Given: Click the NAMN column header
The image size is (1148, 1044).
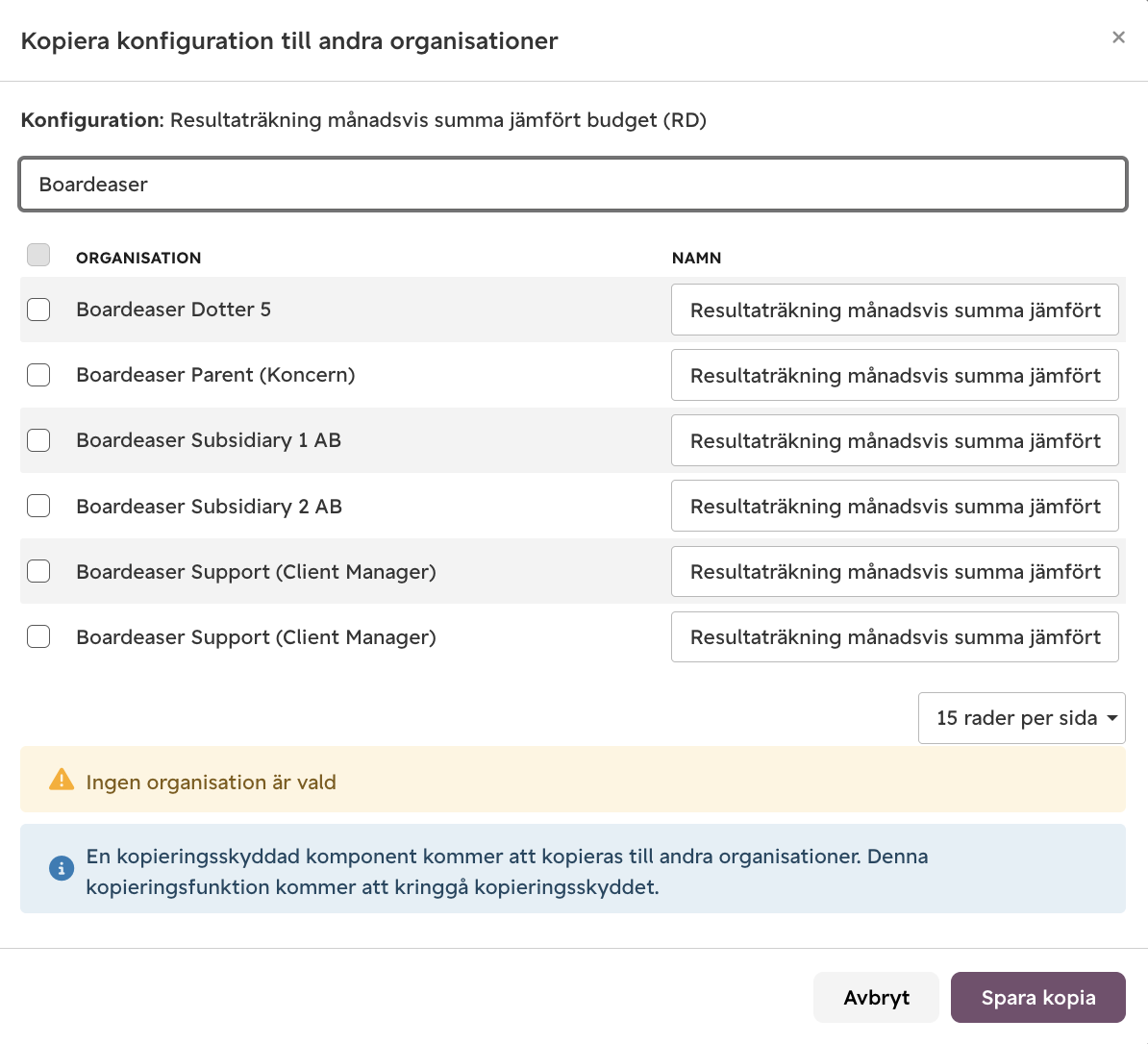Looking at the screenshot, I should coord(696,258).
